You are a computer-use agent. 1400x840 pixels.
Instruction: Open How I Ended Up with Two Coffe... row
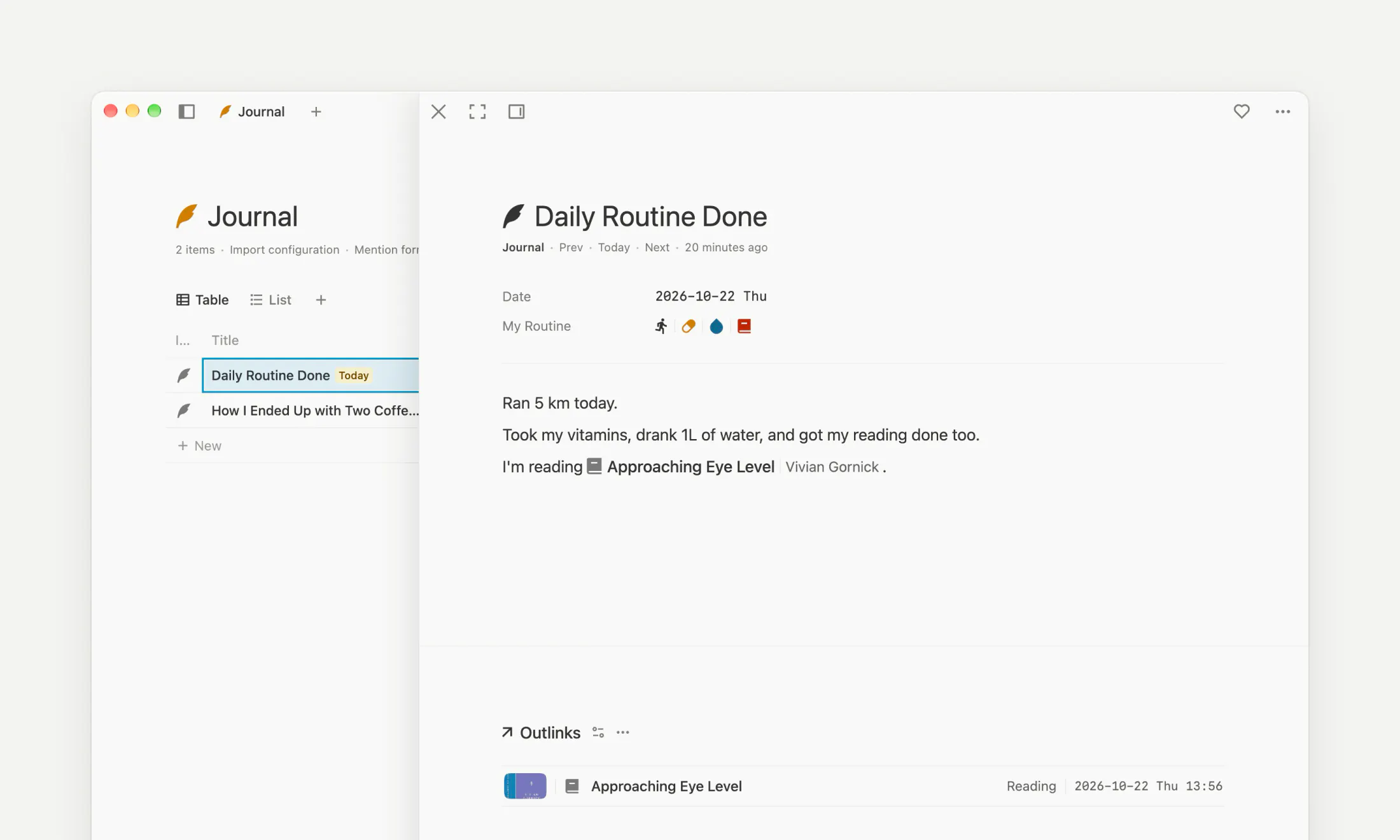[x=315, y=411]
